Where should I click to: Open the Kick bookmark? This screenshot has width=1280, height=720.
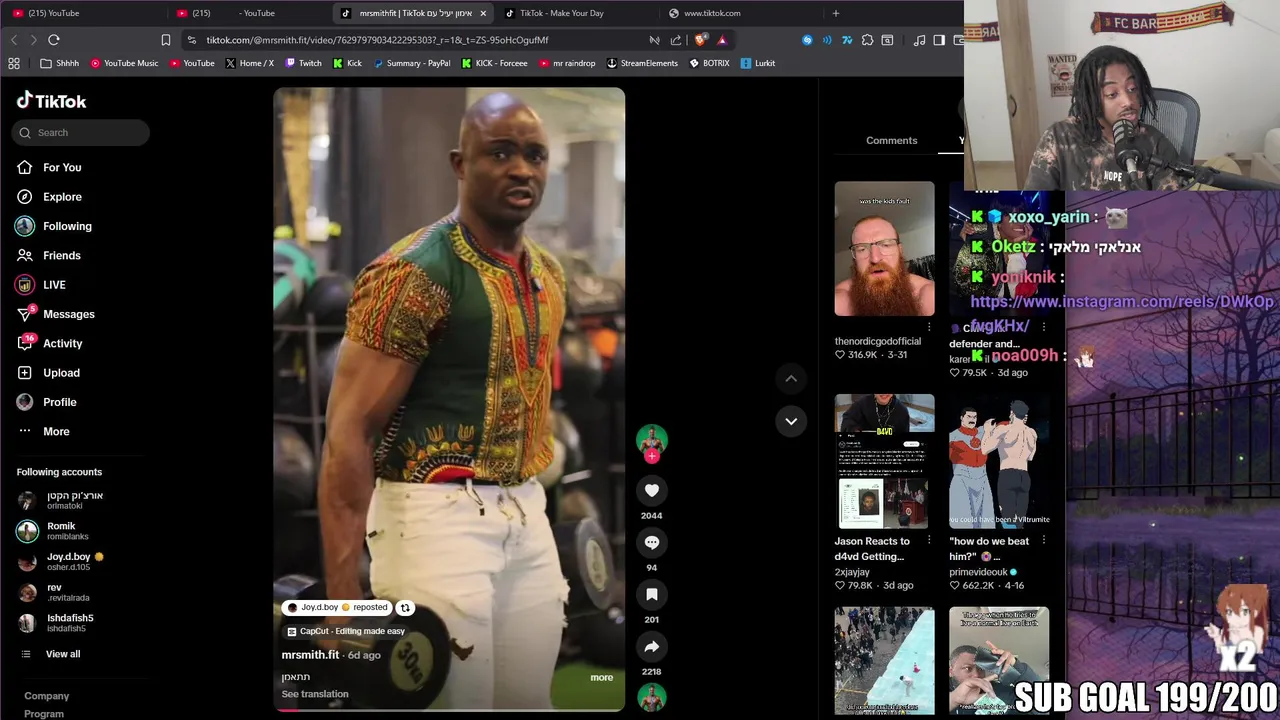(x=347, y=63)
